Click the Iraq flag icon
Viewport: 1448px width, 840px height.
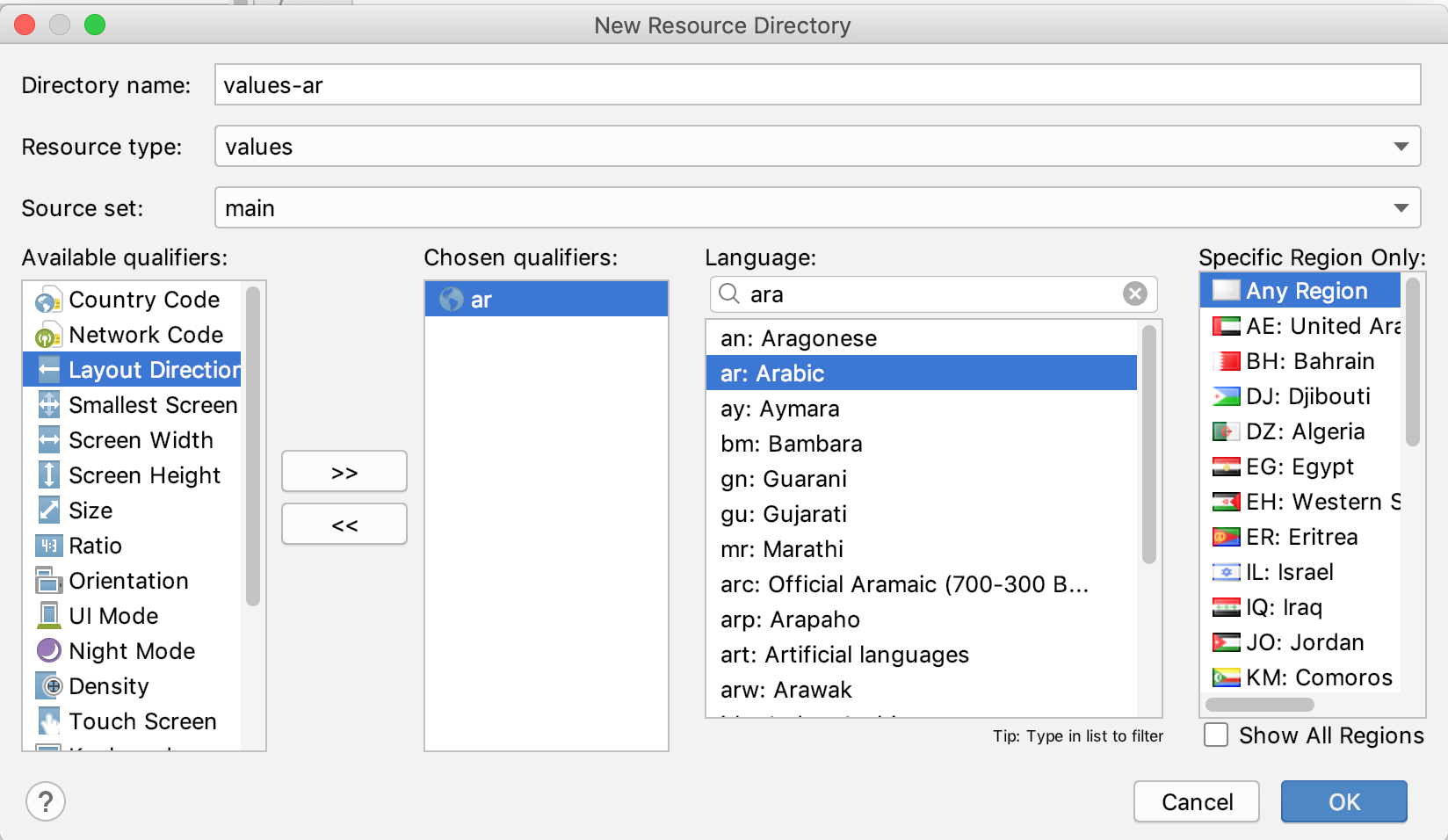tap(1226, 607)
